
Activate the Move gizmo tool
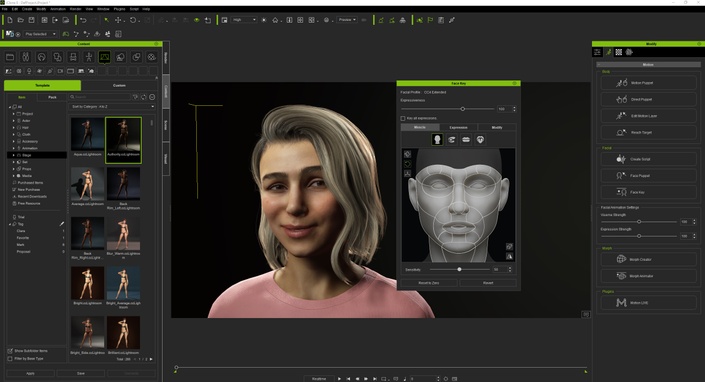[x=118, y=20]
